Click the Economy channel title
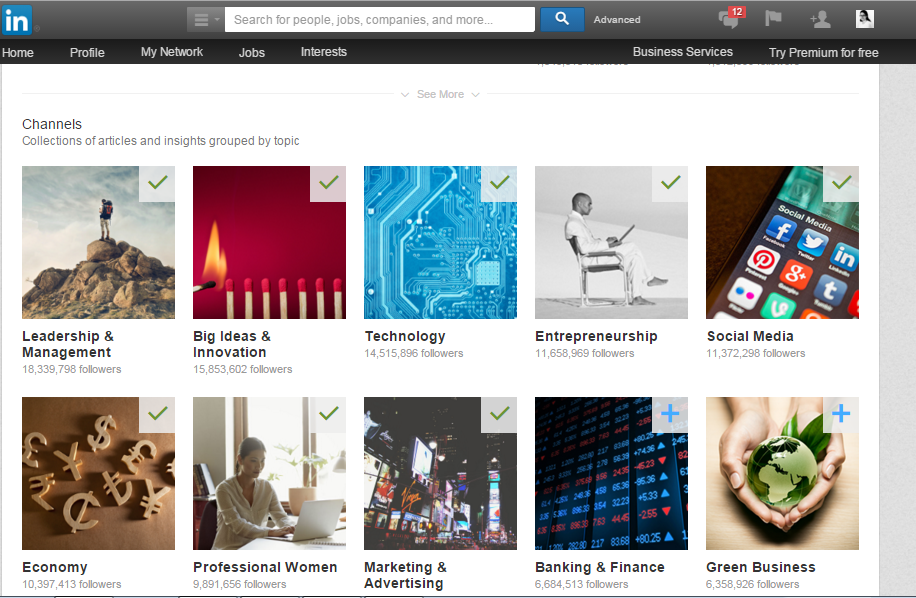 point(55,568)
